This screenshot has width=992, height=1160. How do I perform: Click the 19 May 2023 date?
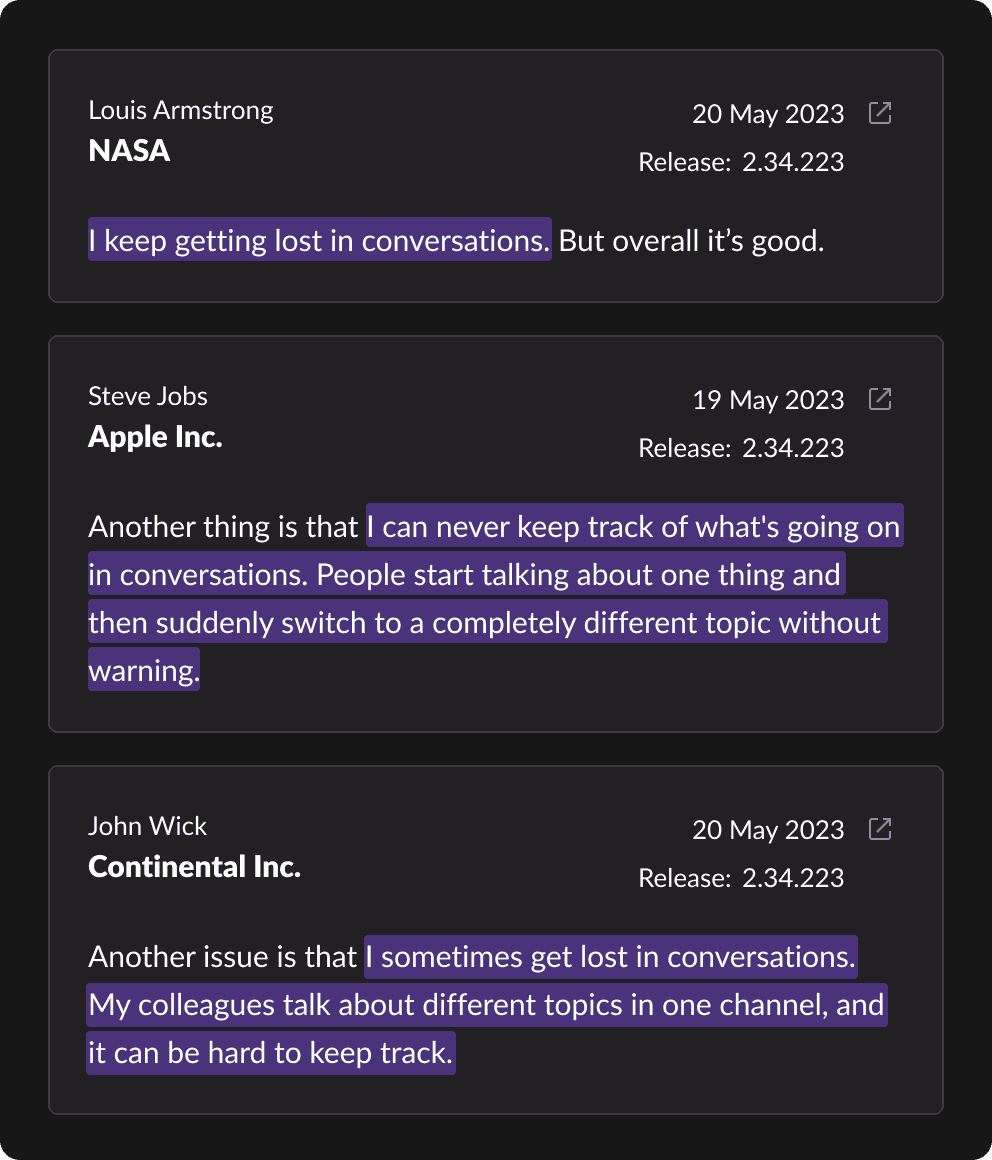[768, 400]
